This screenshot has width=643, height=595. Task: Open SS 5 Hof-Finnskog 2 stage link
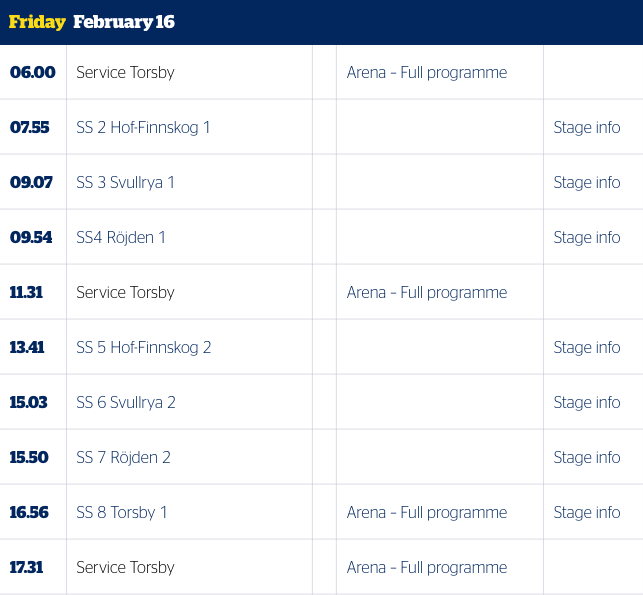[144, 348]
